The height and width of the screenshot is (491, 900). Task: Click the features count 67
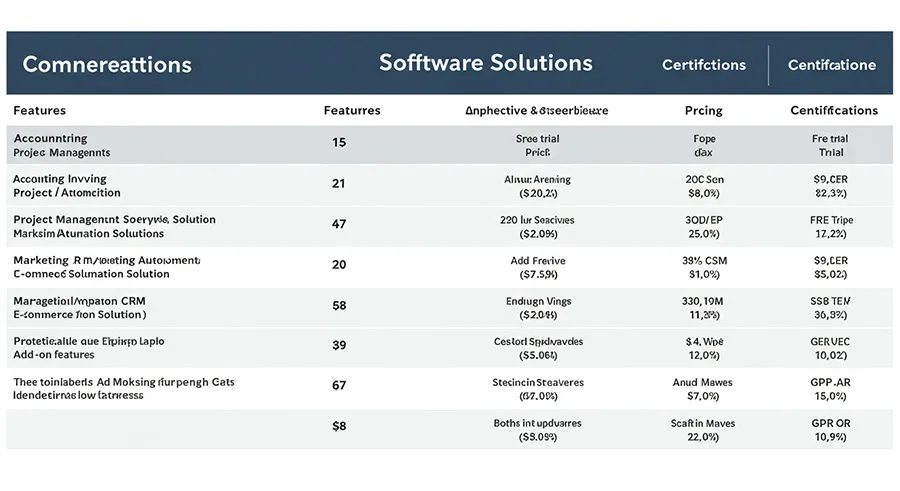[339, 385]
